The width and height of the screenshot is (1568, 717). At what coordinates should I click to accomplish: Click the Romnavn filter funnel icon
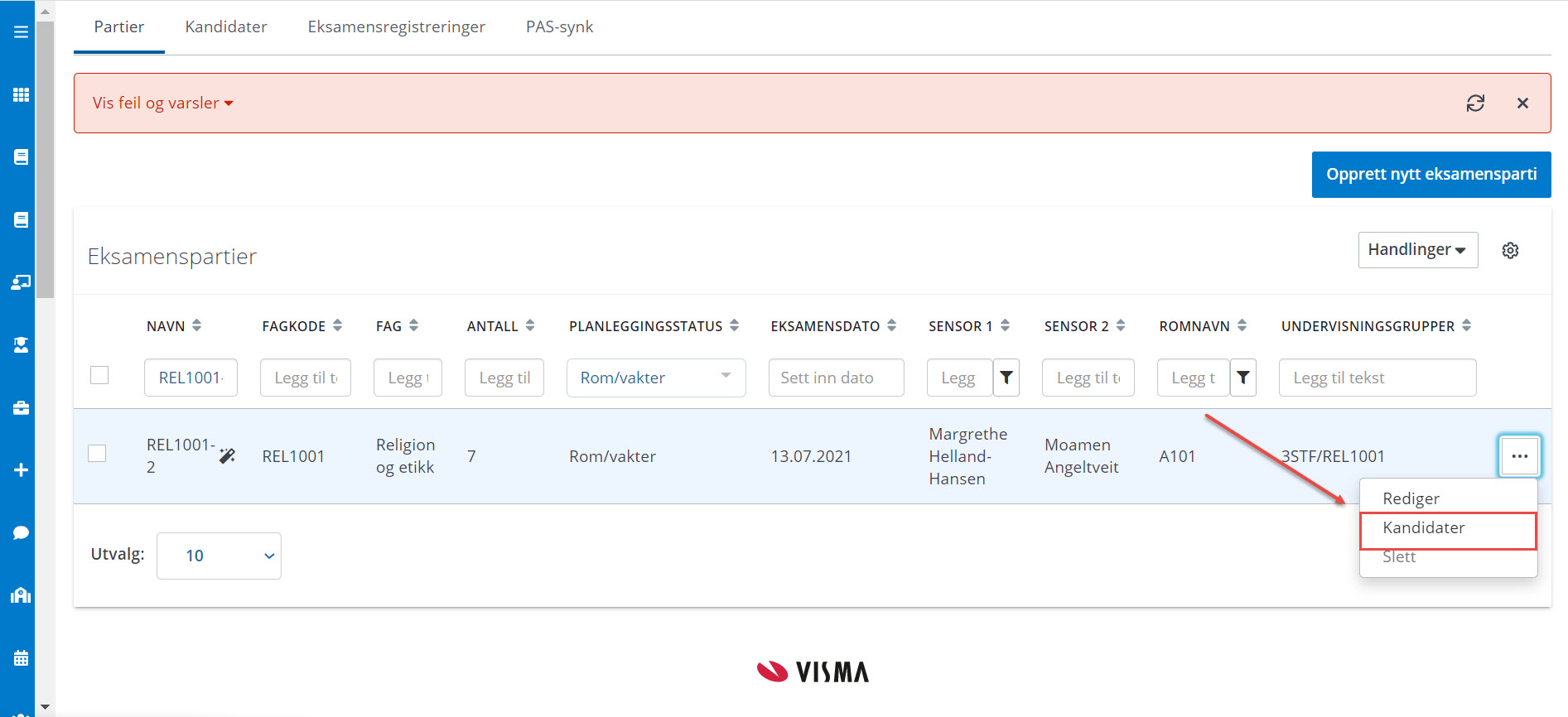pyautogui.click(x=1242, y=378)
